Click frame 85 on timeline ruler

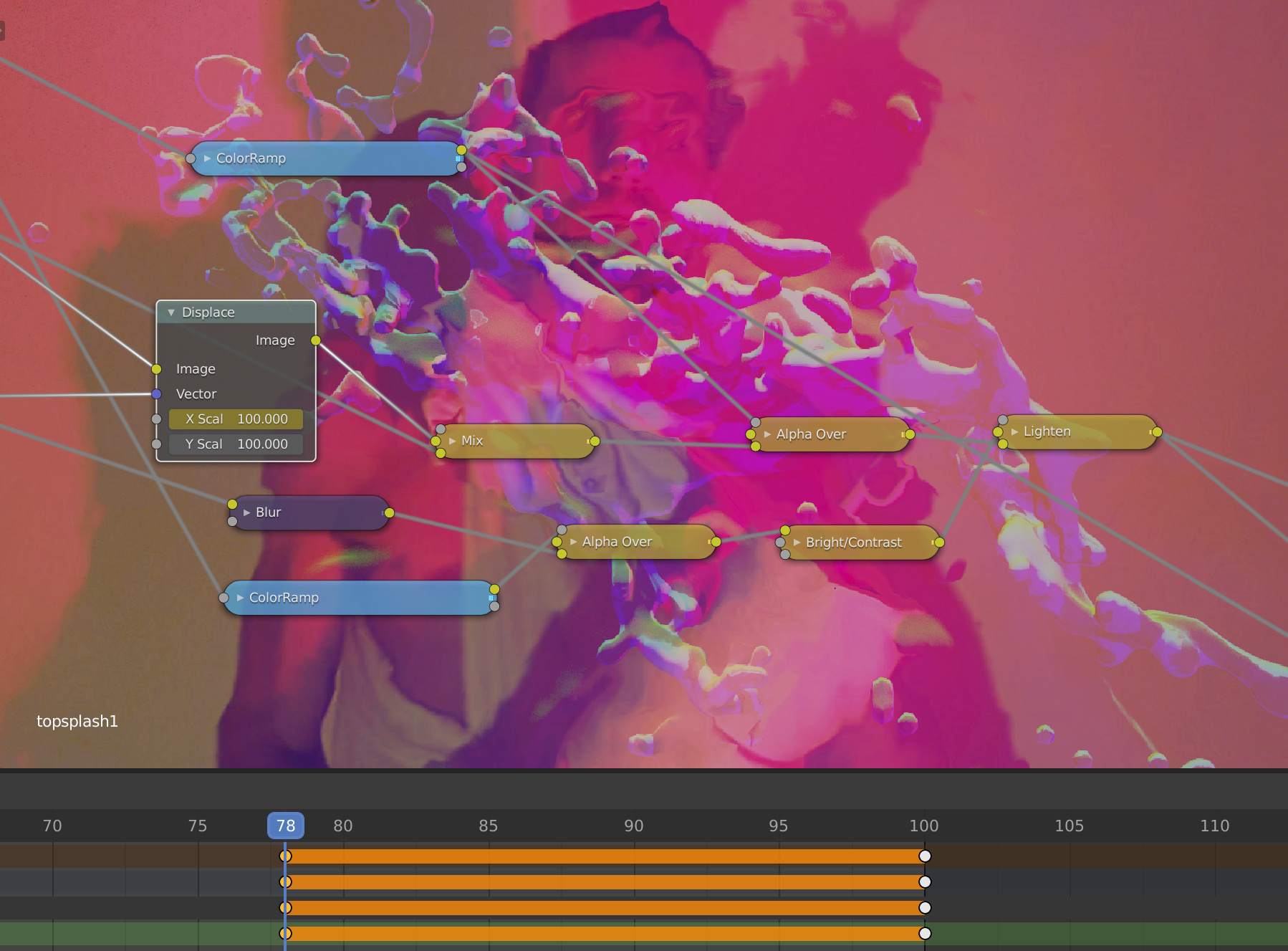click(x=488, y=826)
